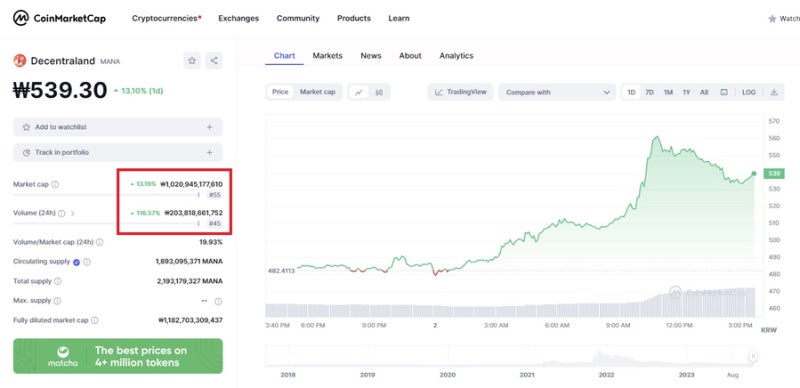Select the 1D time range

(x=631, y=92)
